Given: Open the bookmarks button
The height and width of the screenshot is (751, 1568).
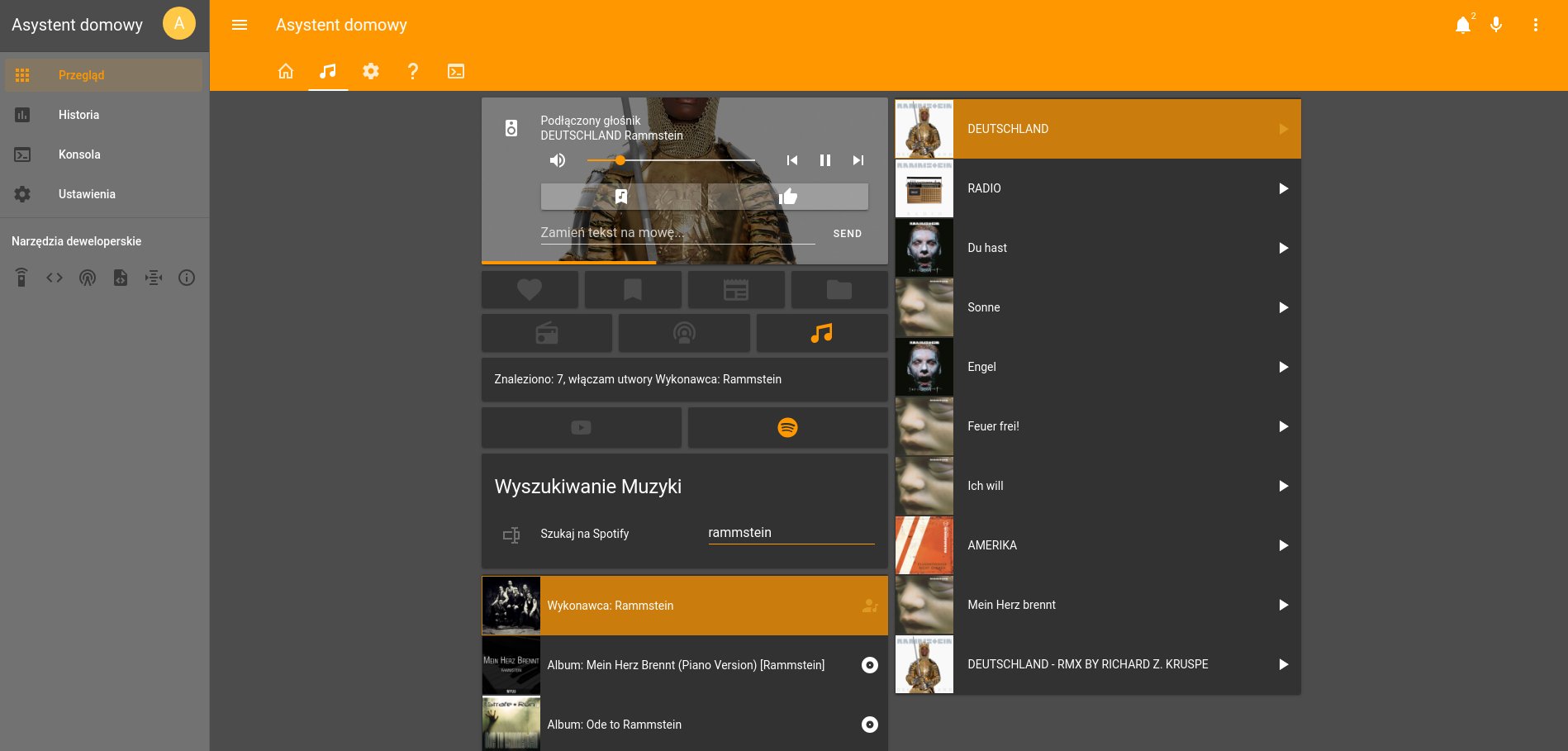Looking at the screenshot, I should 633,290.
